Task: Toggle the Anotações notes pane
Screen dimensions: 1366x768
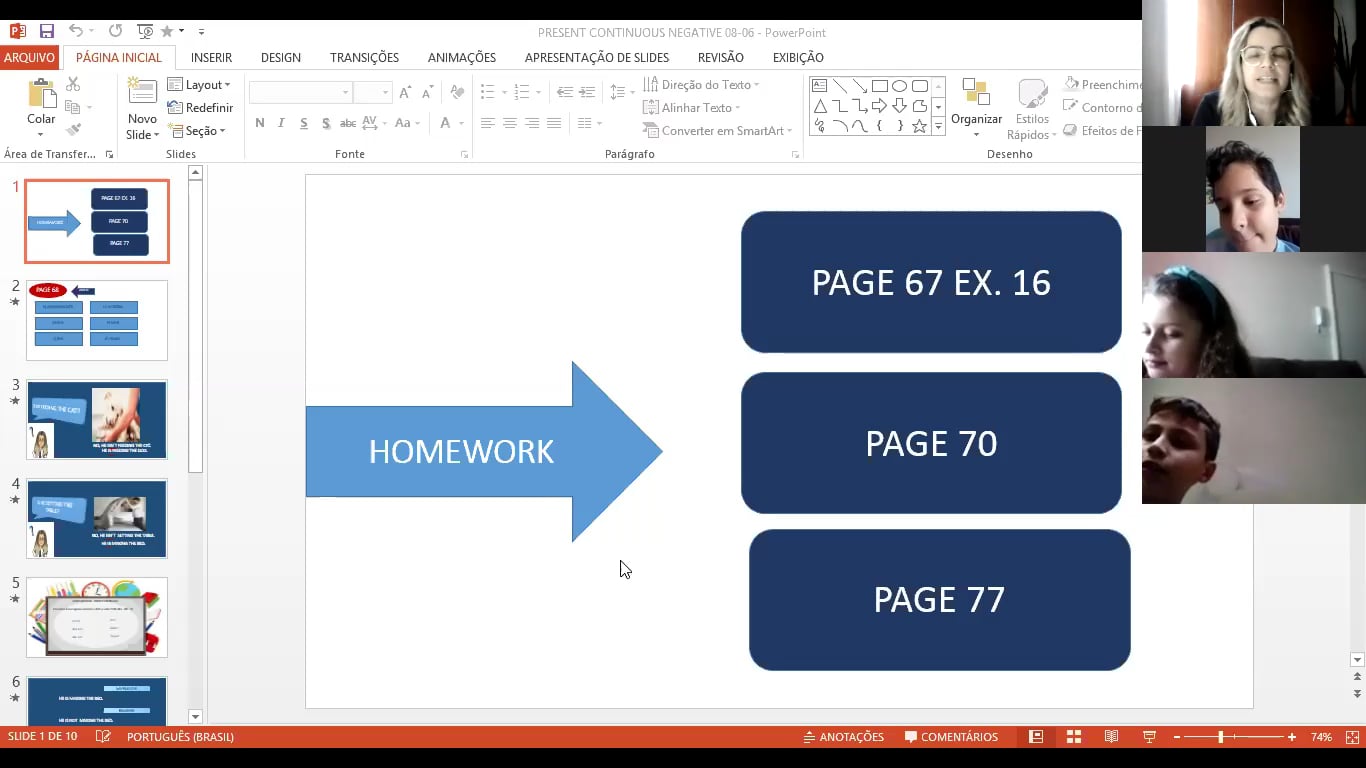Action: tap(843, 737)
